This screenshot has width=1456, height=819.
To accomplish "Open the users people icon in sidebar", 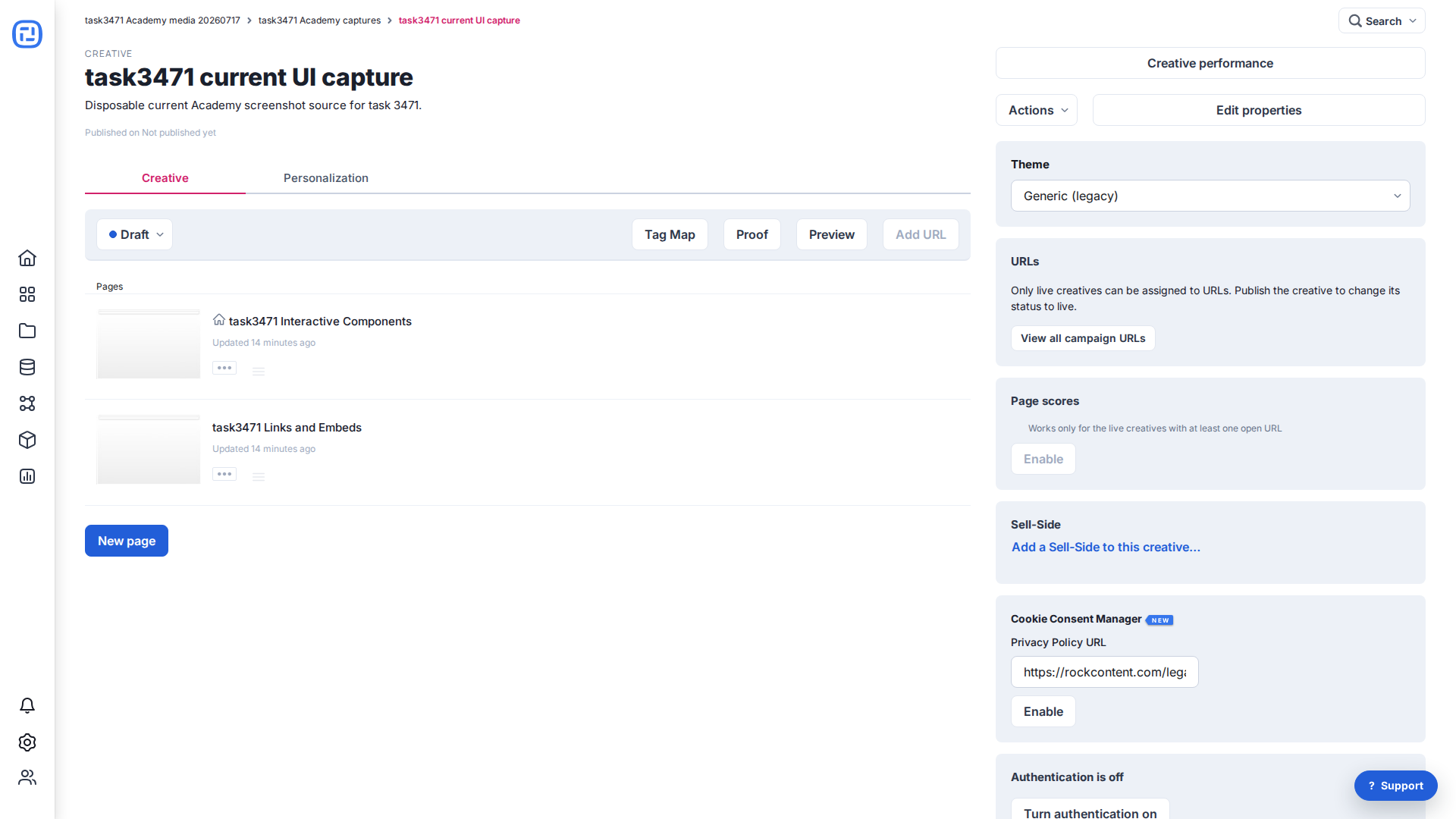I will point(27,777).
